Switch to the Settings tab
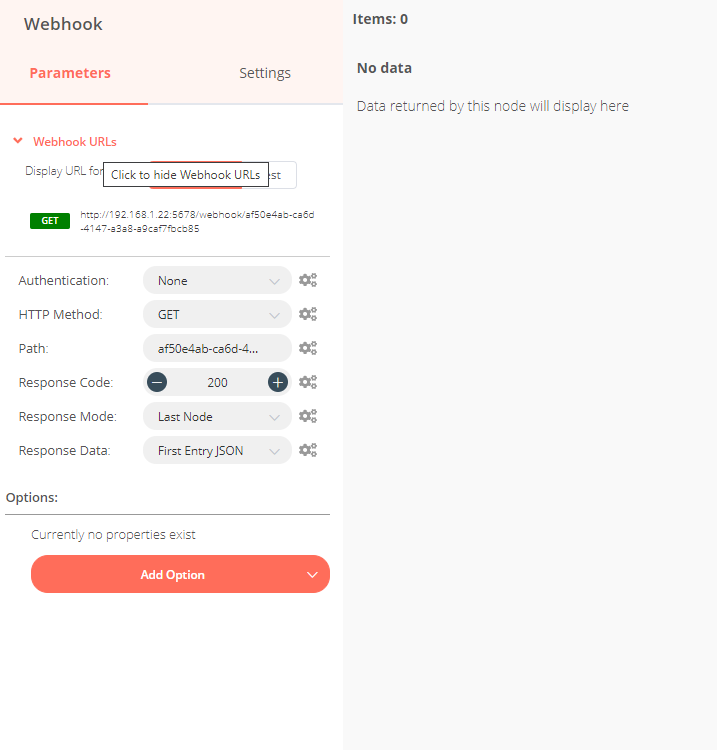The width and height of the screenshot is (717, 750). pos(265,73)
